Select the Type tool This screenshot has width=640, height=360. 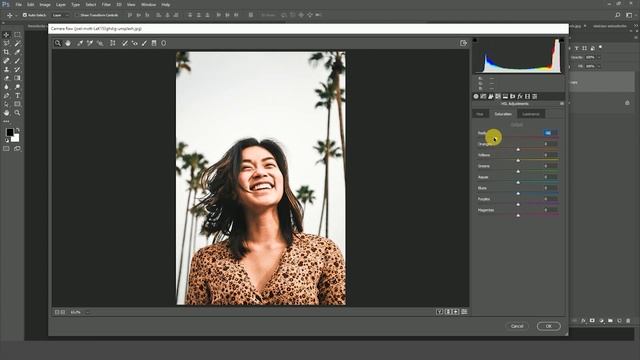18,96
